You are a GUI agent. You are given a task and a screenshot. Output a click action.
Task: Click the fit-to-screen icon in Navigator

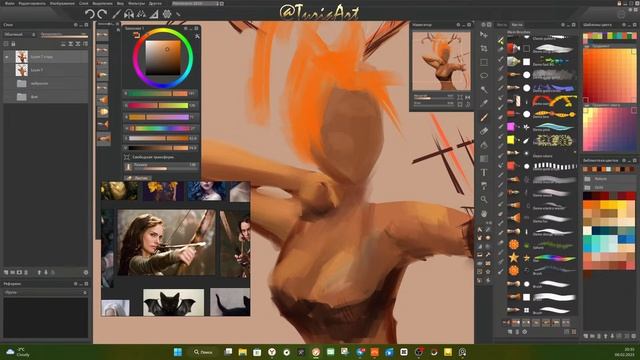point(460,98)
